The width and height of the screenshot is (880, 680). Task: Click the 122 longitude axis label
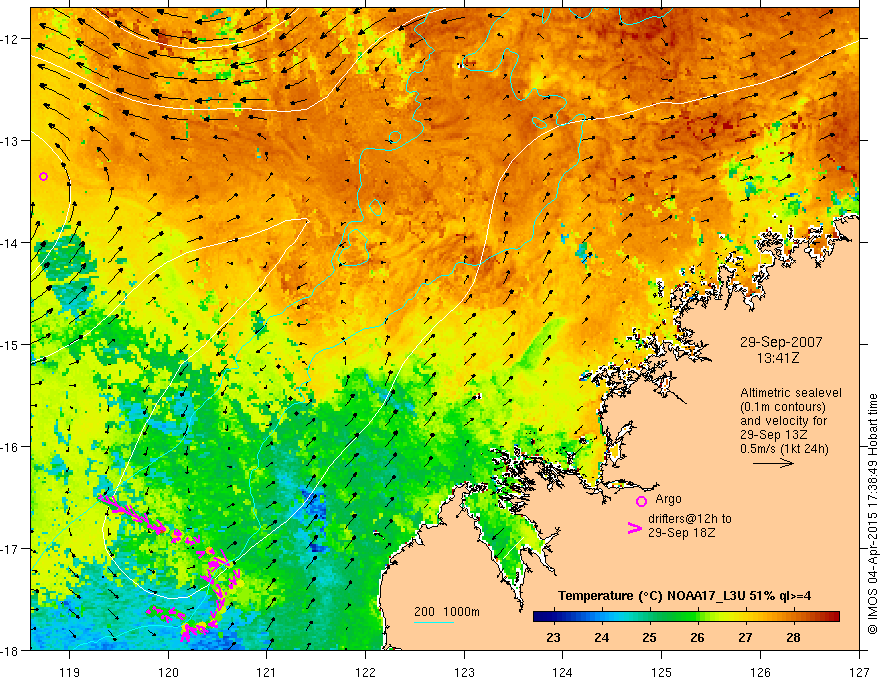click(x=365, y=672)
